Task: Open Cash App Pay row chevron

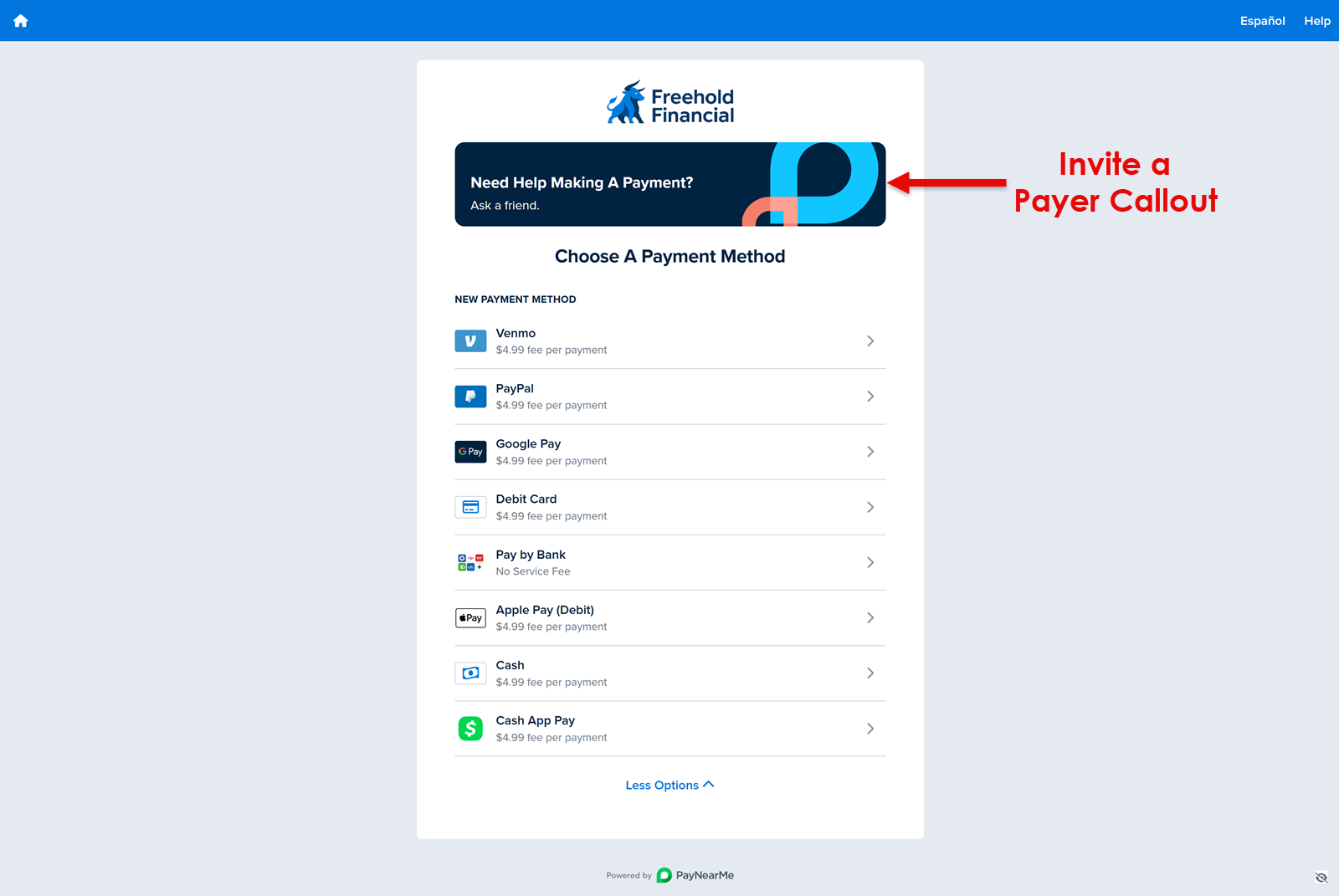Action: coord(870,729)
